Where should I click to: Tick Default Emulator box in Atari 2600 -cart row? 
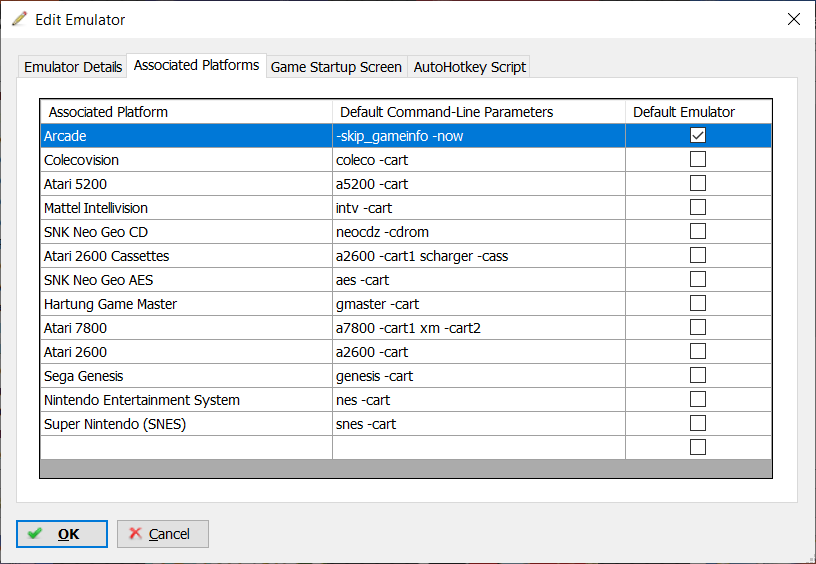click(698, 351)
